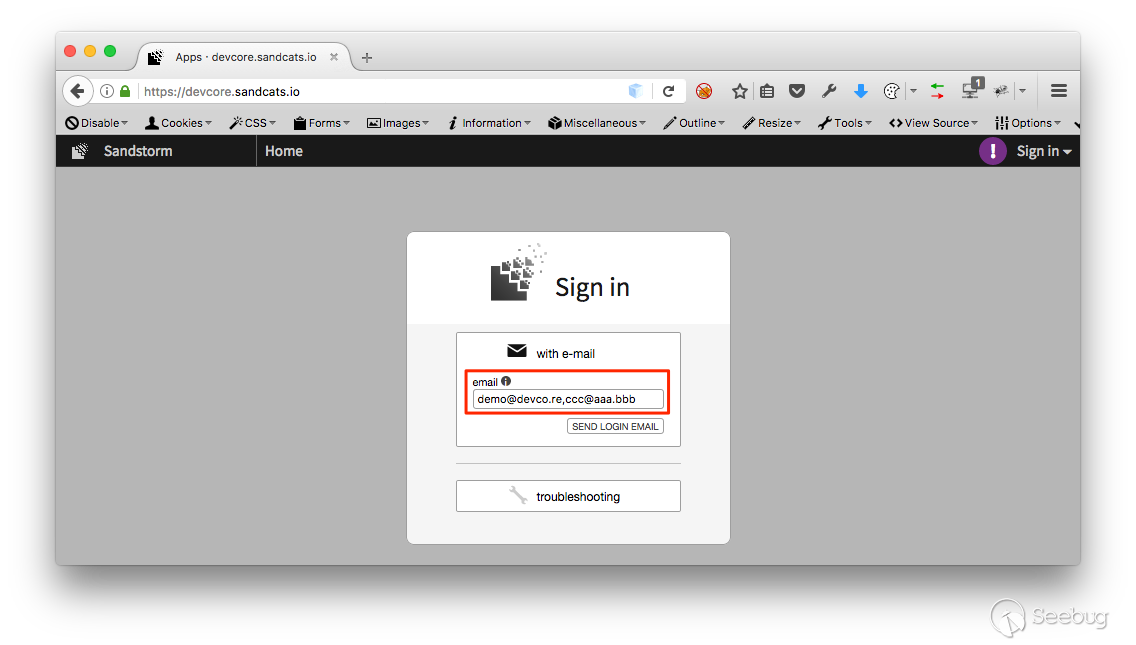Image resolution: width=1136 pixels, height=645 pixels.
Task: Open the troubleshooting option
Action: pos(568,496)
